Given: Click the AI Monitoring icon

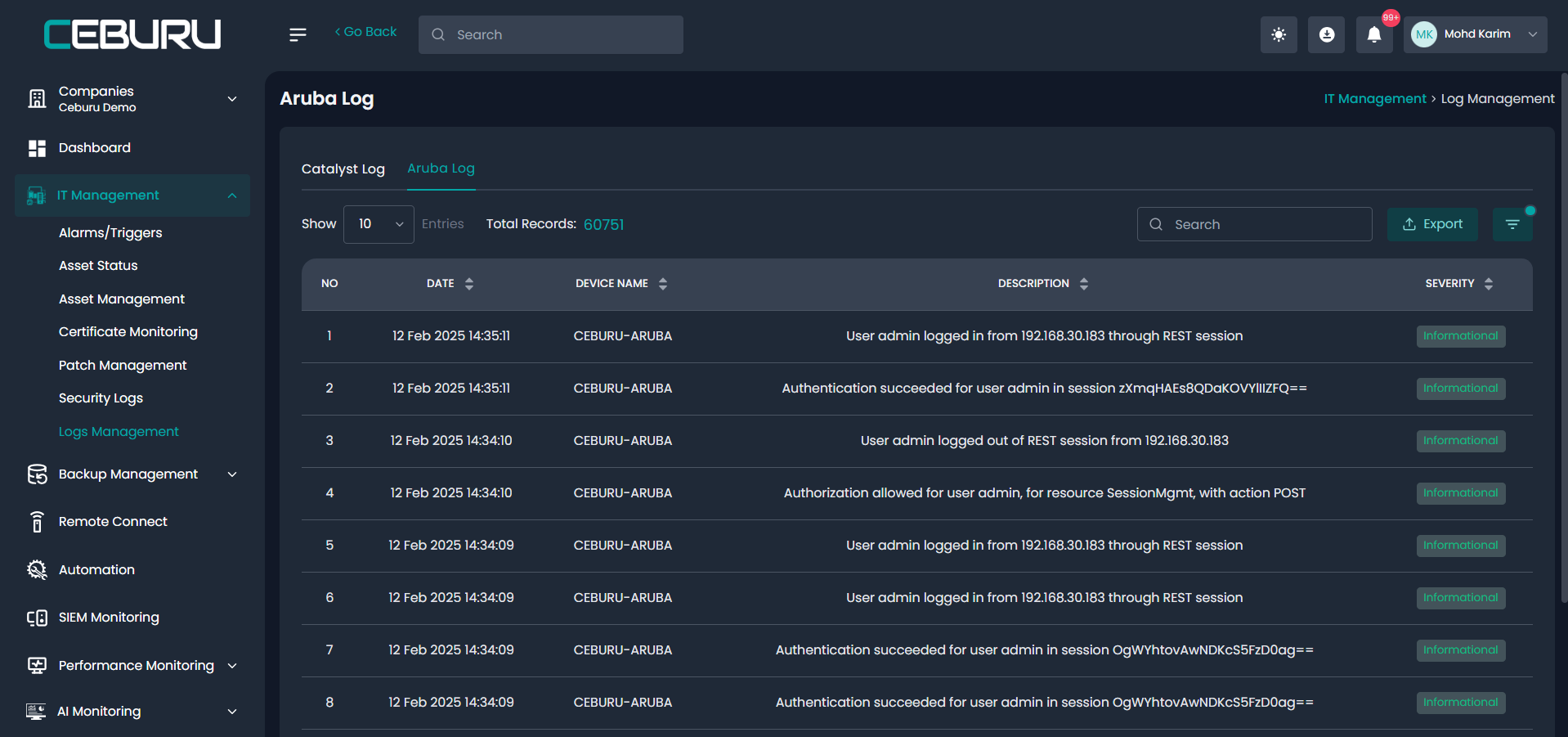Looking at the screenshot, I should (36, 712).
